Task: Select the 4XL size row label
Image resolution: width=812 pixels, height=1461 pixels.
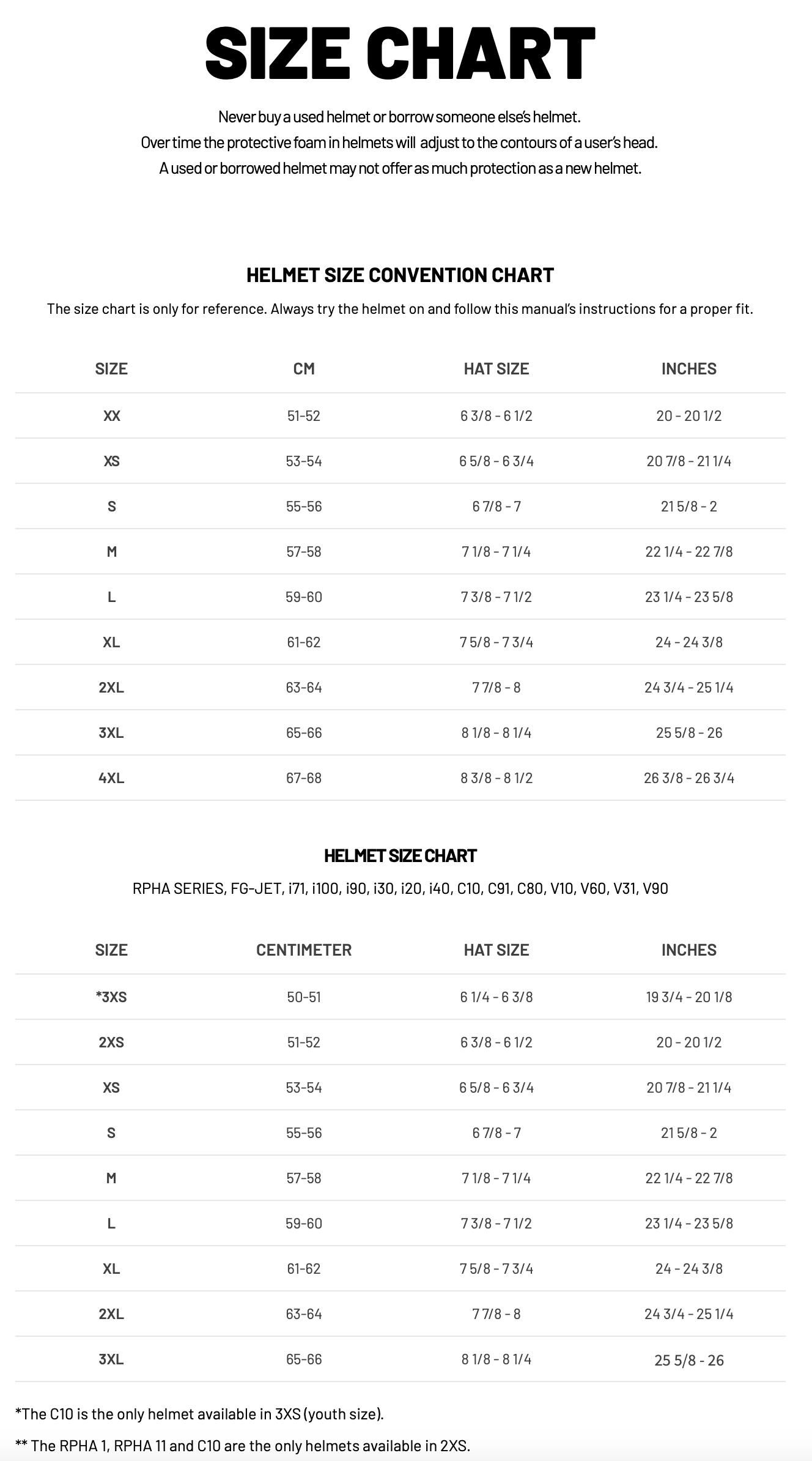Action: pos(111,778)
